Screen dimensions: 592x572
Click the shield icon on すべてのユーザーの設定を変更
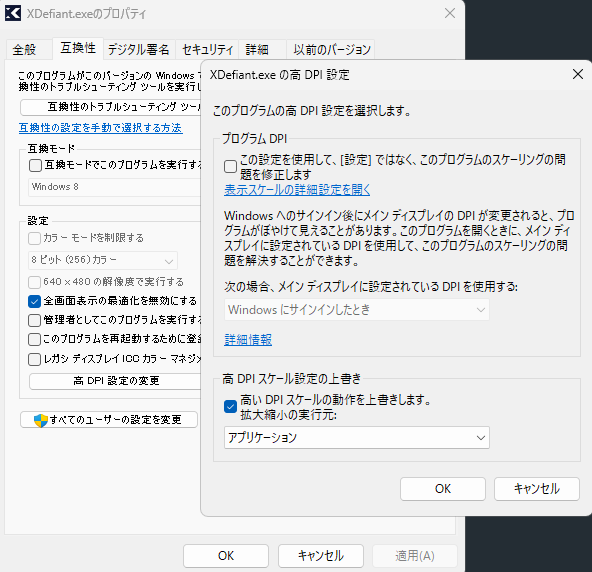tap(40, 420)
